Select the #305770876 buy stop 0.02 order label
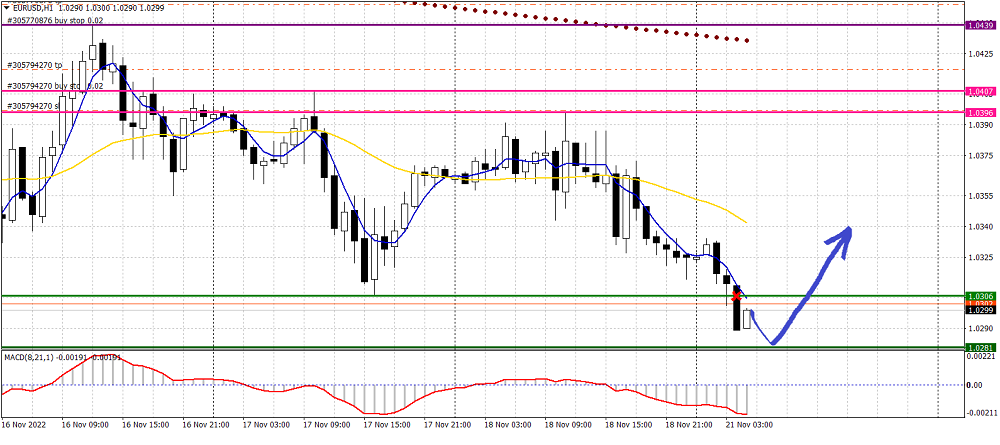The width and height of the screenshot is (1000, 445). [55, 20]
